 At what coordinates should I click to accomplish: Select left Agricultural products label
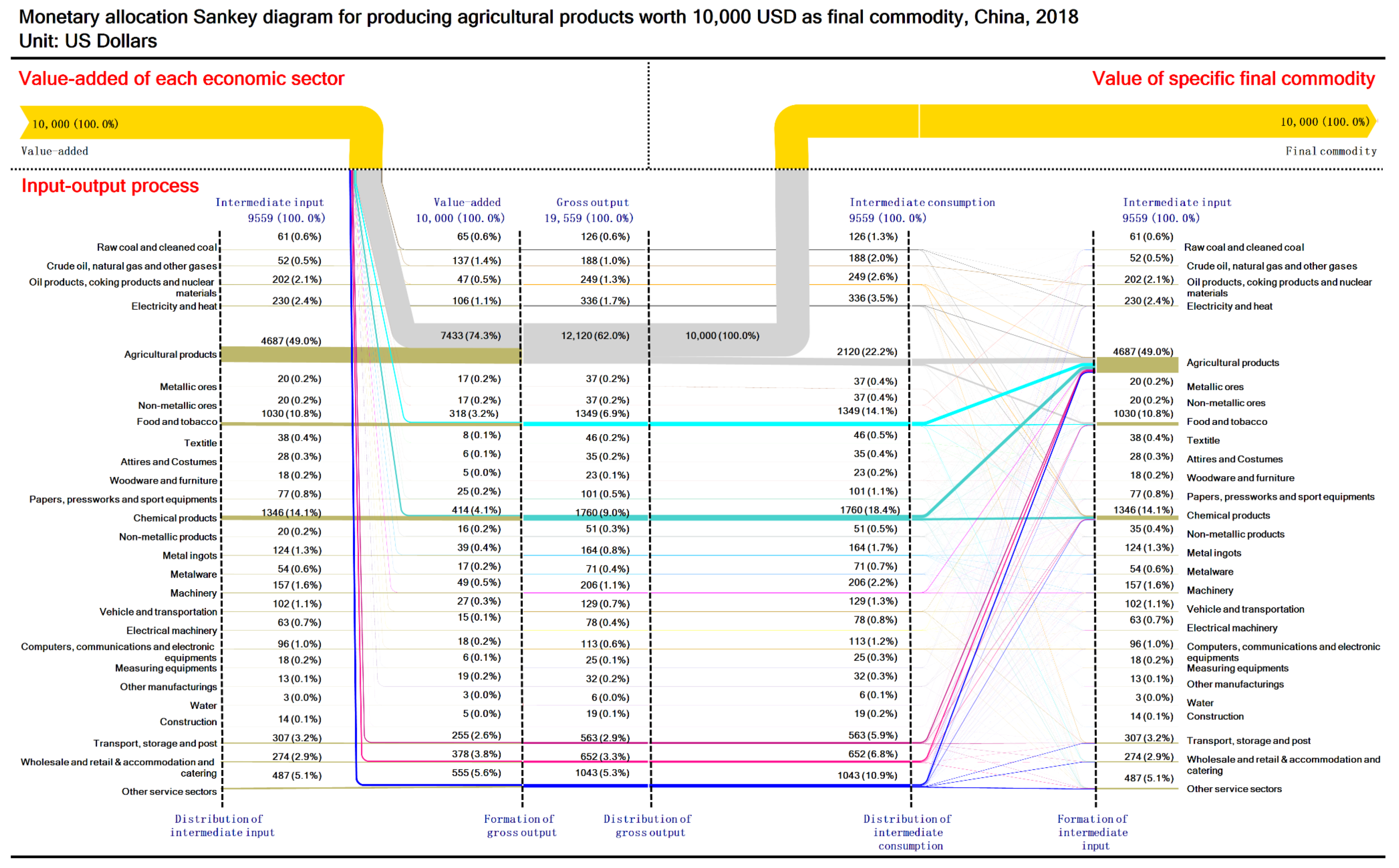pos(170,355)
